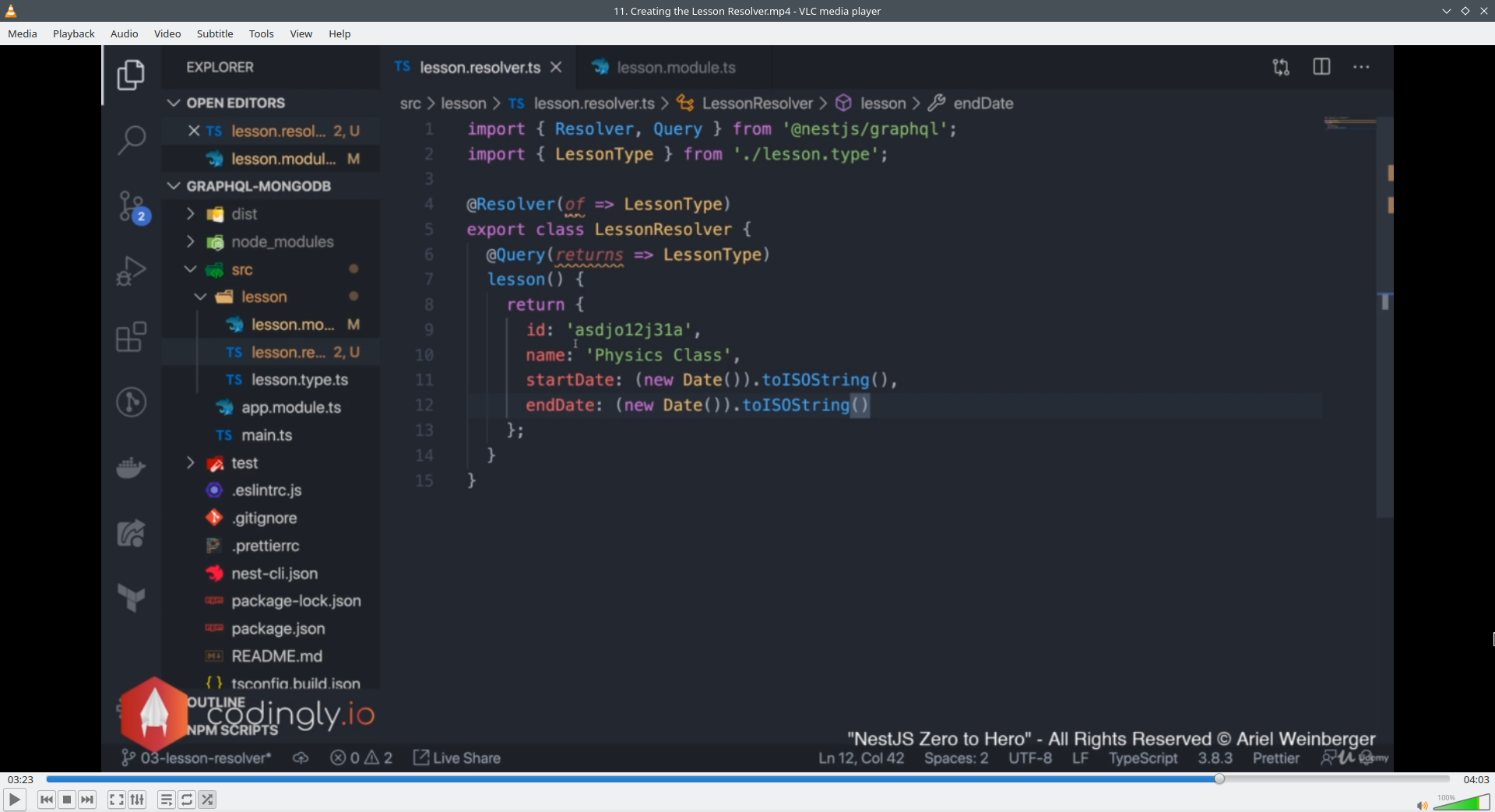
Task: Click the open changes compare icon
Action: point(1281,67)
